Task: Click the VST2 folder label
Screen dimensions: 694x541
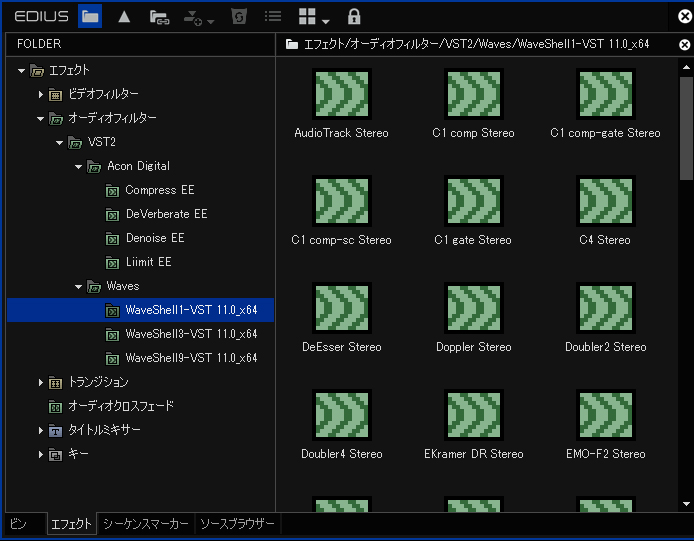Action: pyautogui.click(x=101, y=142)
